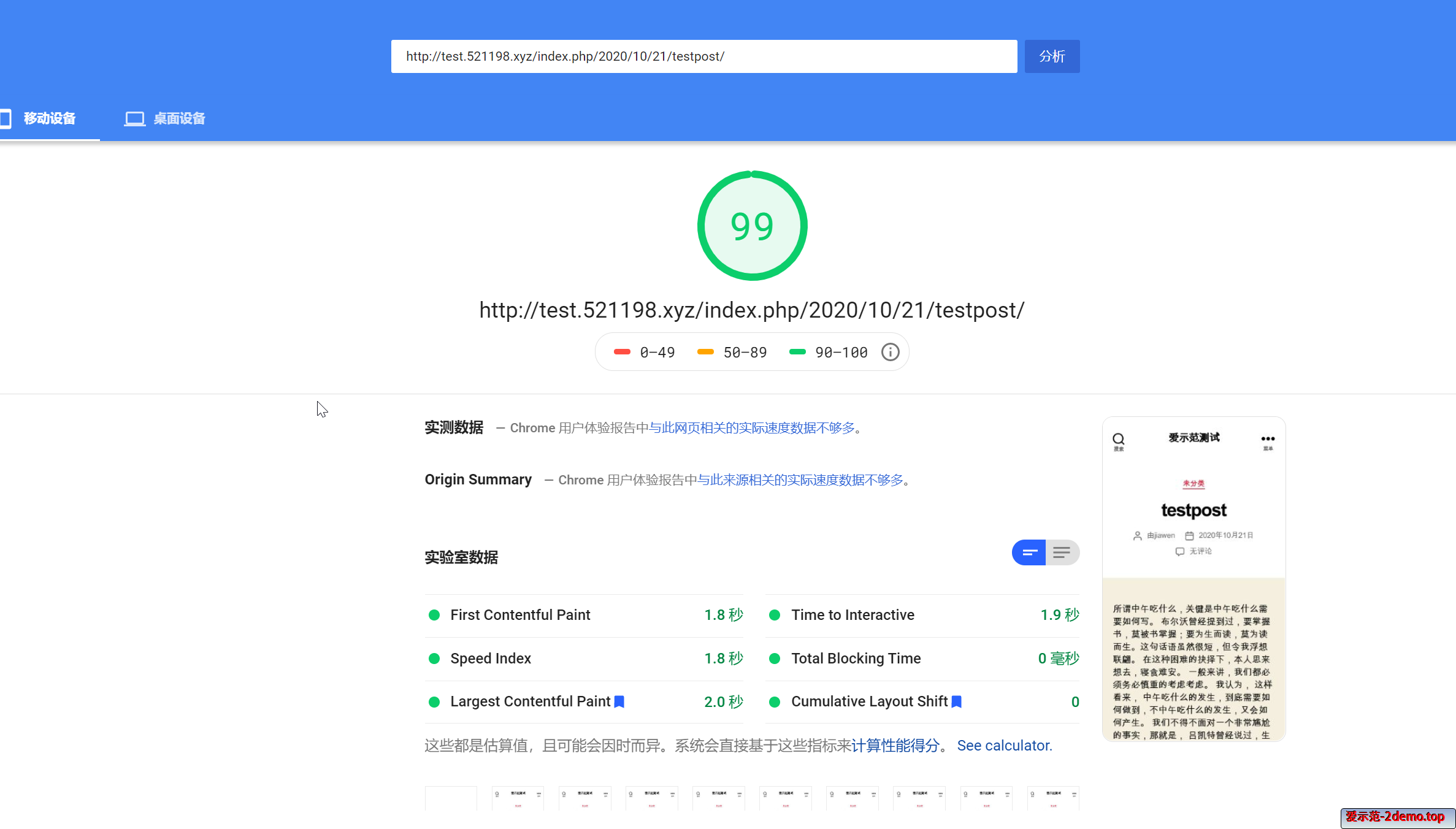
Task: Expand the First Contentful Paint metric row
Action: pyautogui.click(x=520, y=615)
